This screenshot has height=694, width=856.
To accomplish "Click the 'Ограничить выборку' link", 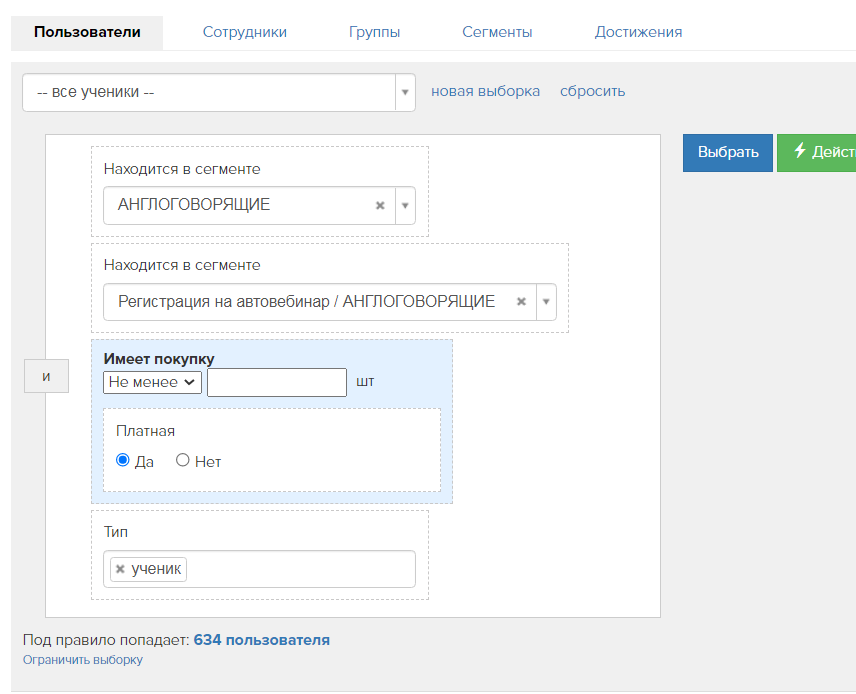I will [x=82, y=660].
